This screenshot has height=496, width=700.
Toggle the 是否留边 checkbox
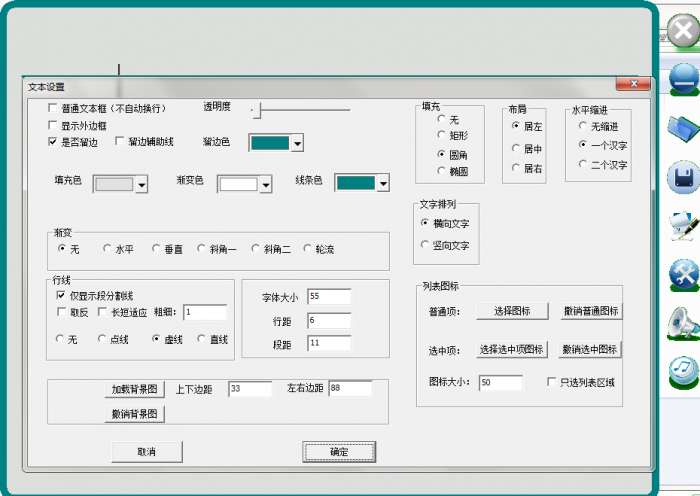(x=53, y=143)
